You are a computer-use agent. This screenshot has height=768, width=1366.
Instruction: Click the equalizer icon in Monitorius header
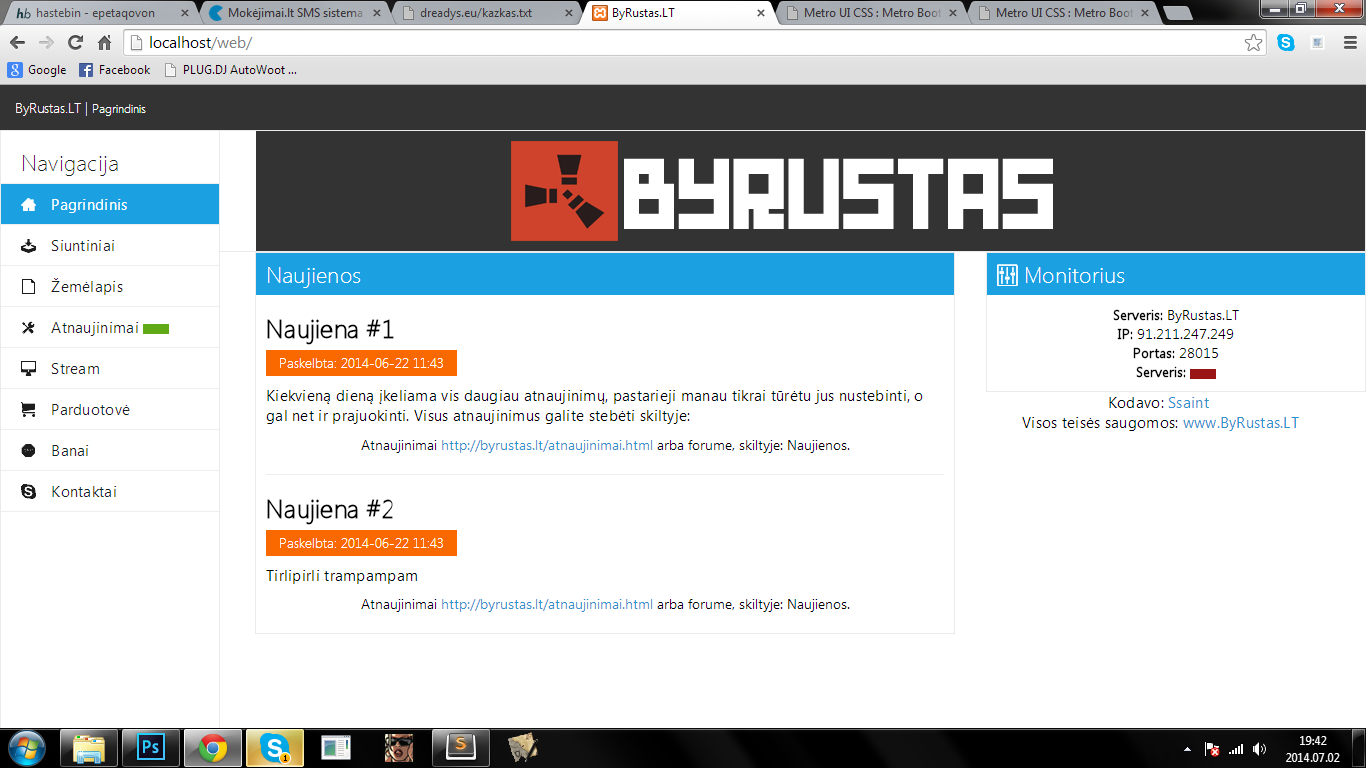[x=1007, y=275]
